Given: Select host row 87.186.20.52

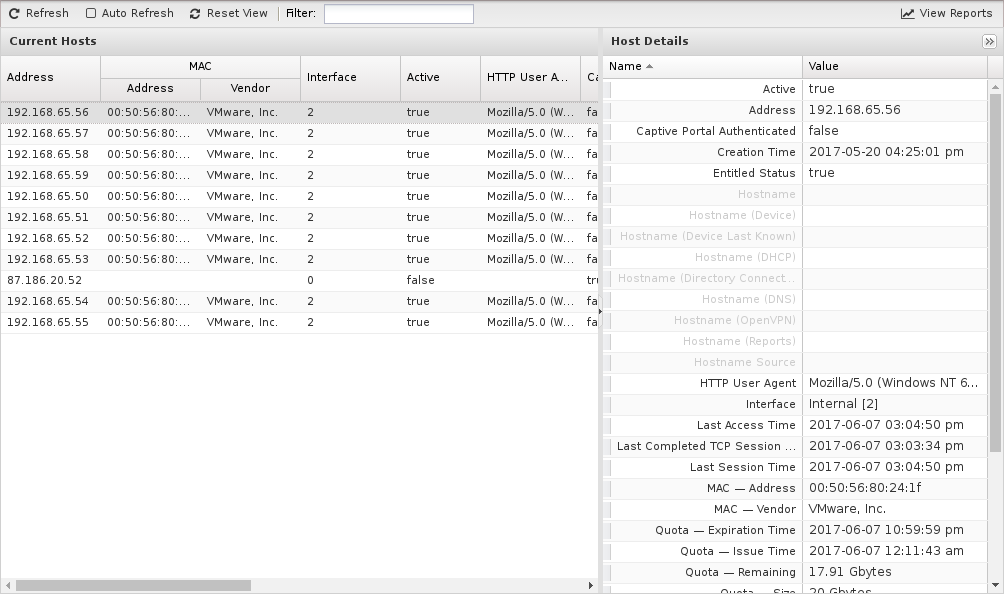Looking at the screenshot, I should pyautogui.click(x=45, y=281).
